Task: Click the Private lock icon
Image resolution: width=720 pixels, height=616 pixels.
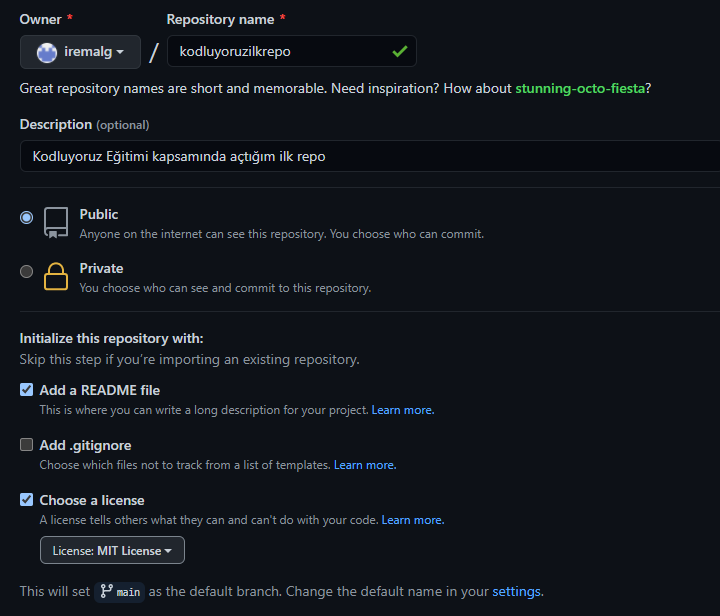Action: 56,276
